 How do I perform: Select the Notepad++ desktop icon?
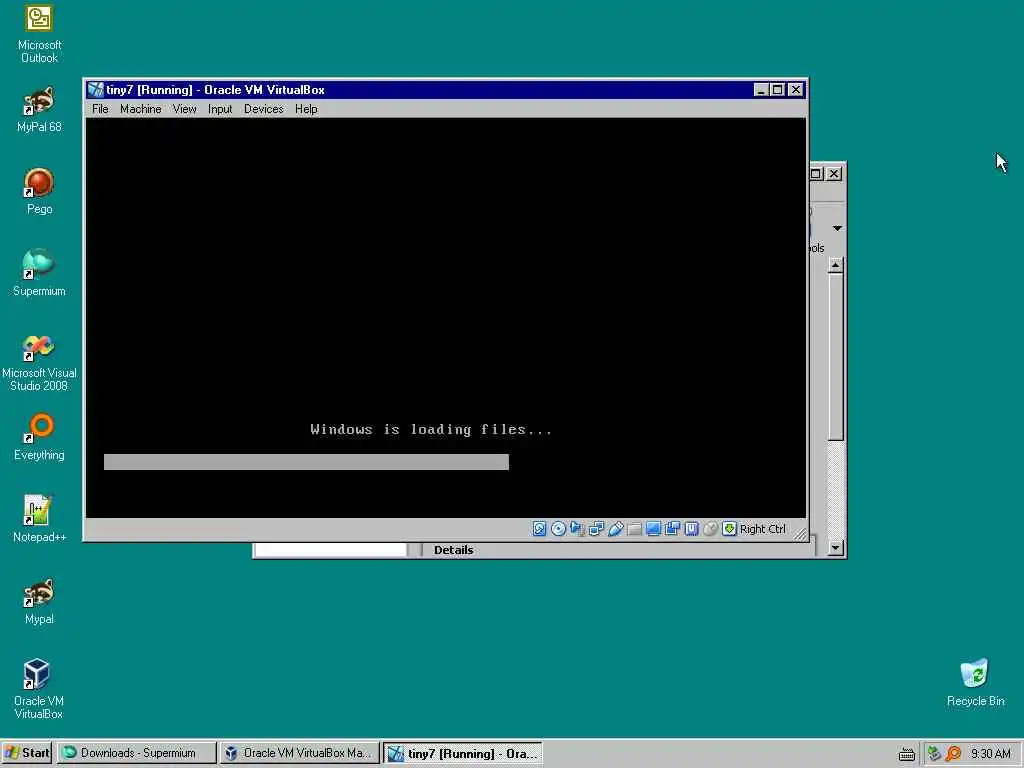pos(39,519)
